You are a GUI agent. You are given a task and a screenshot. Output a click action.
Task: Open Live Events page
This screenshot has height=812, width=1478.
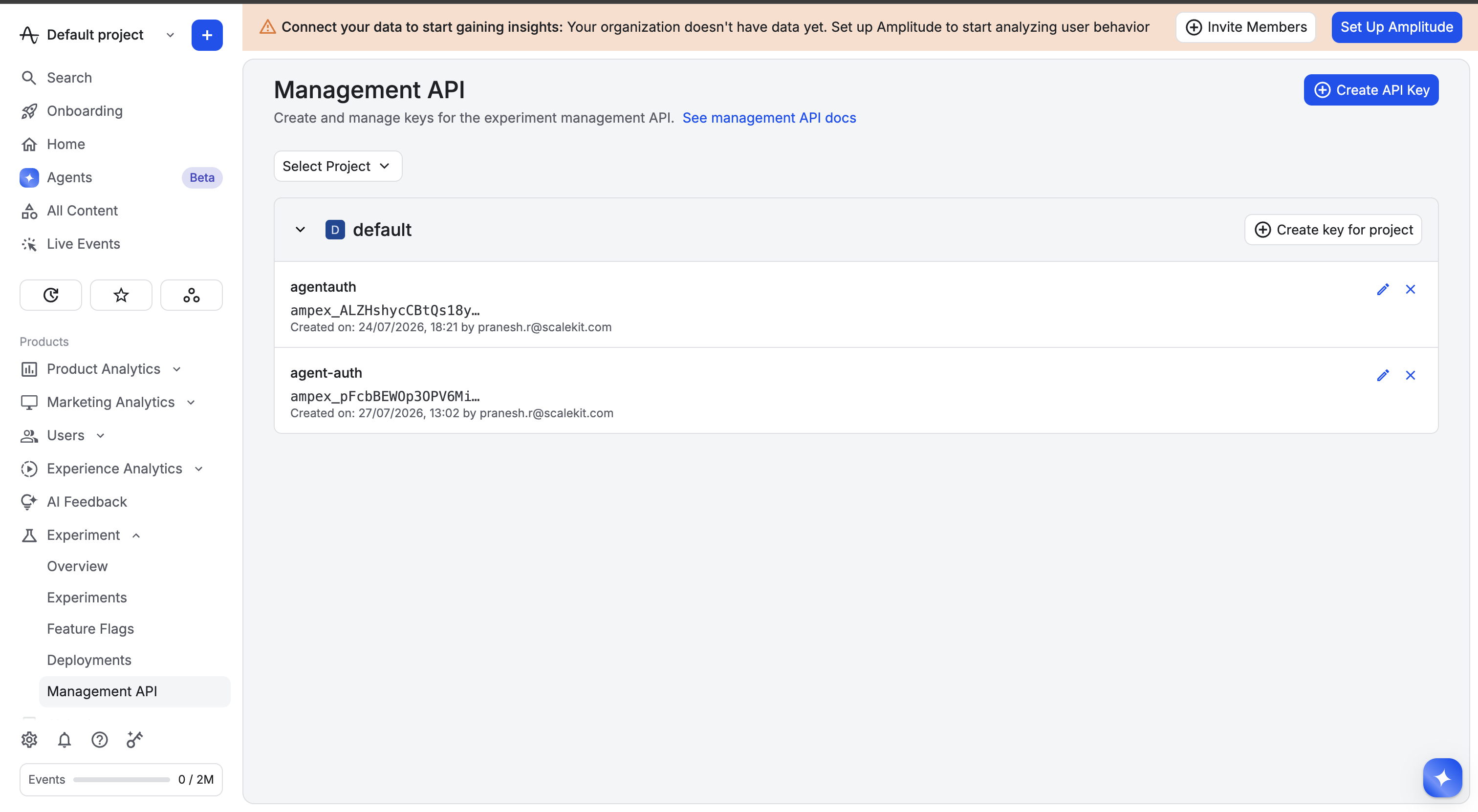click(83, 244)
